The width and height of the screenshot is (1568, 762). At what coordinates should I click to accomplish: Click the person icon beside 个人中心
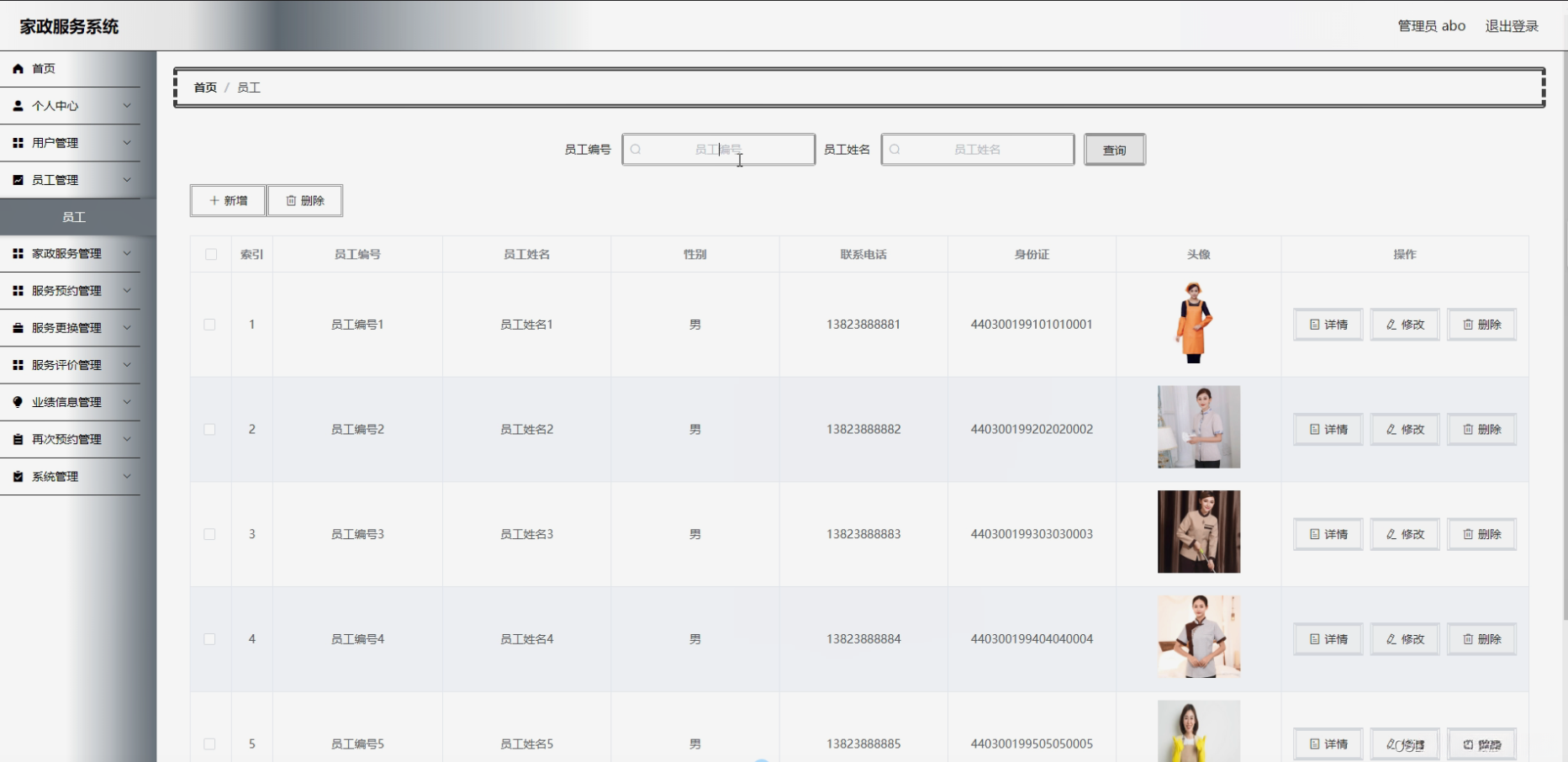pyautogui.click(x=18, y=106)
